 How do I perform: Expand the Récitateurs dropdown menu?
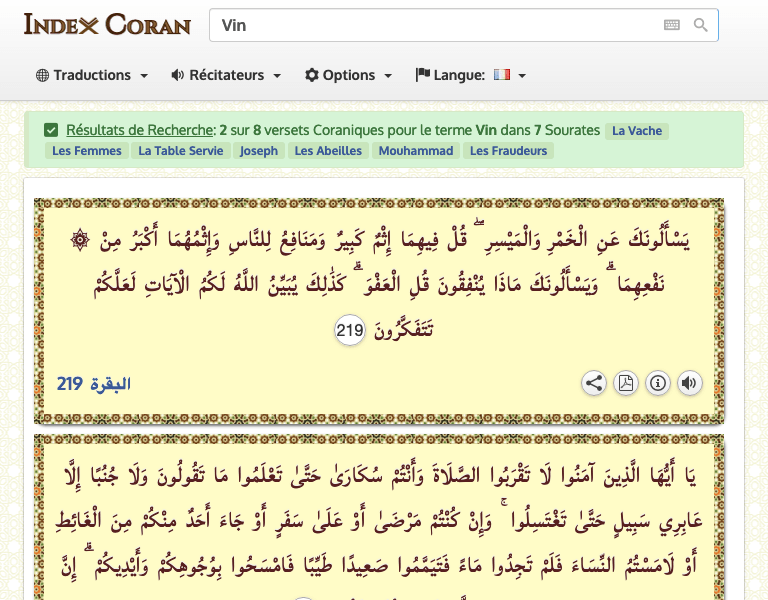[226, 75]
